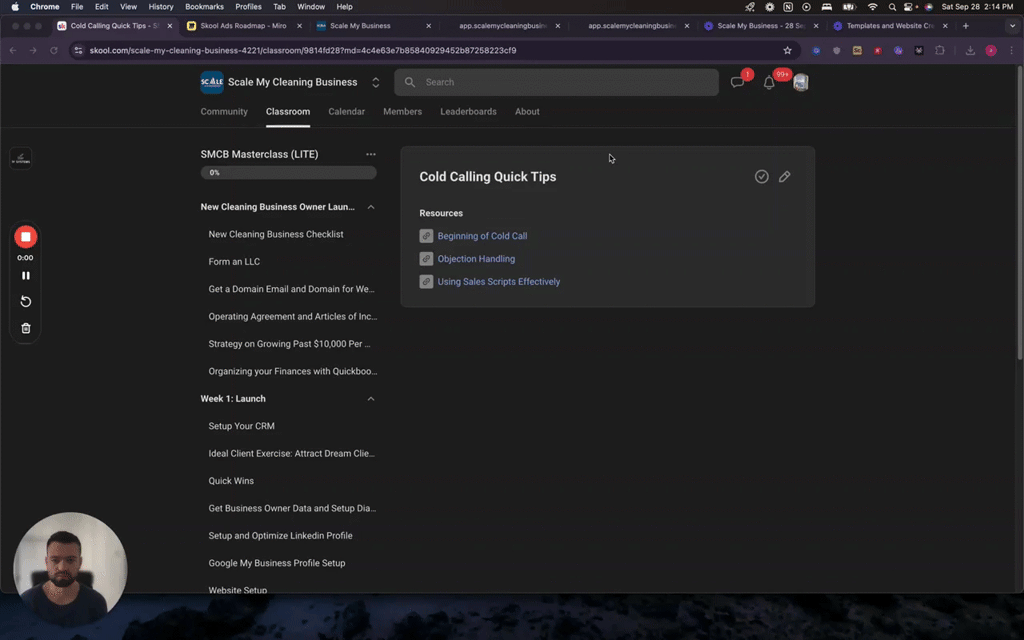Open the Members tab
1024x640 pixels.
[x=402, y=112]
